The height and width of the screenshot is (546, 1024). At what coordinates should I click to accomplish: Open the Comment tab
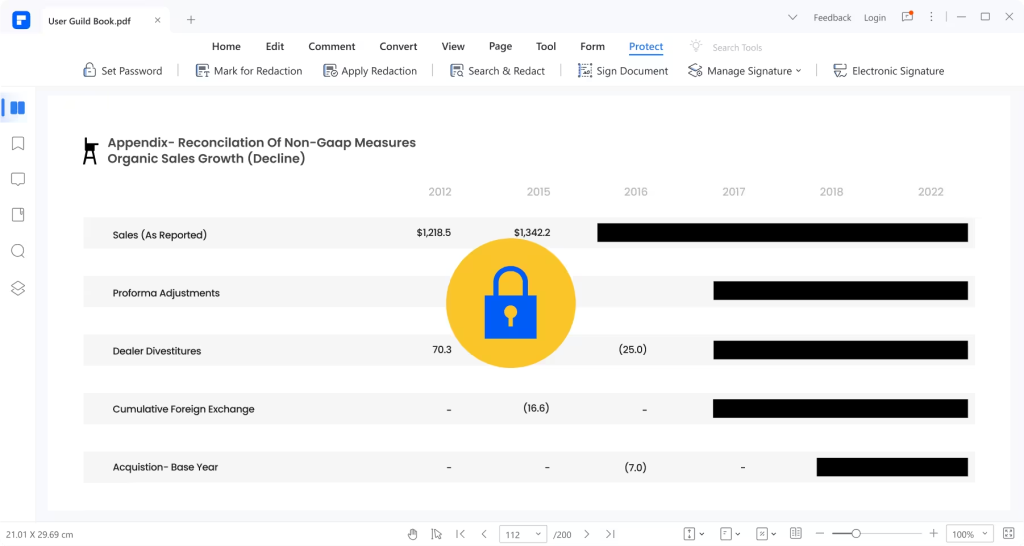click(331, 46)
